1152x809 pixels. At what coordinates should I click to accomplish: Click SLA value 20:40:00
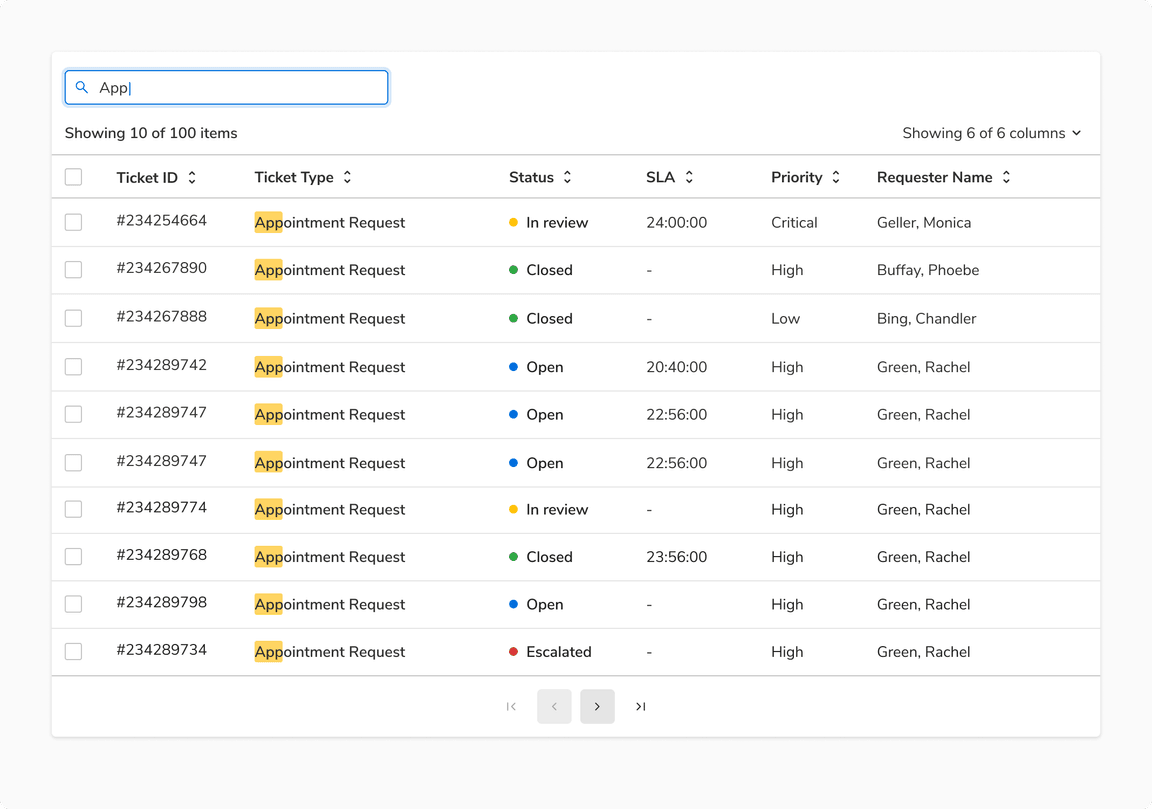677,367
